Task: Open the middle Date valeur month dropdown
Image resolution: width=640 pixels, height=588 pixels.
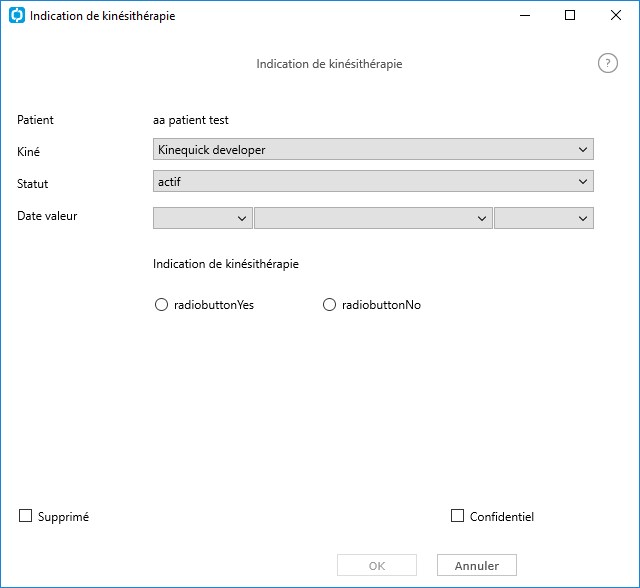Action: tap(373, 218)
